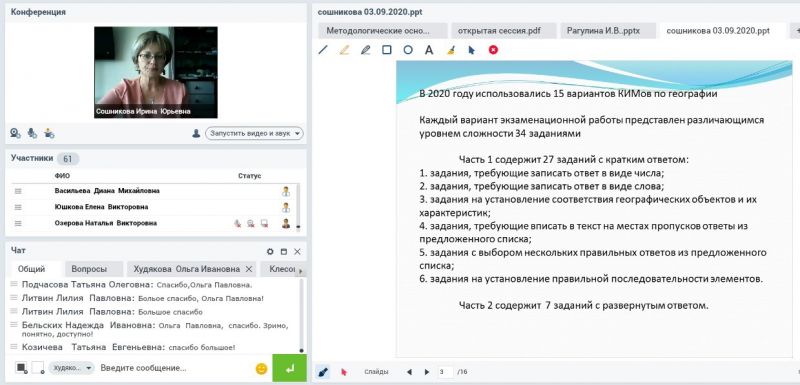The height and width of the screenshot is (385, 800).
Task: Select the line drawing tool
Action: tap(322, 50)
